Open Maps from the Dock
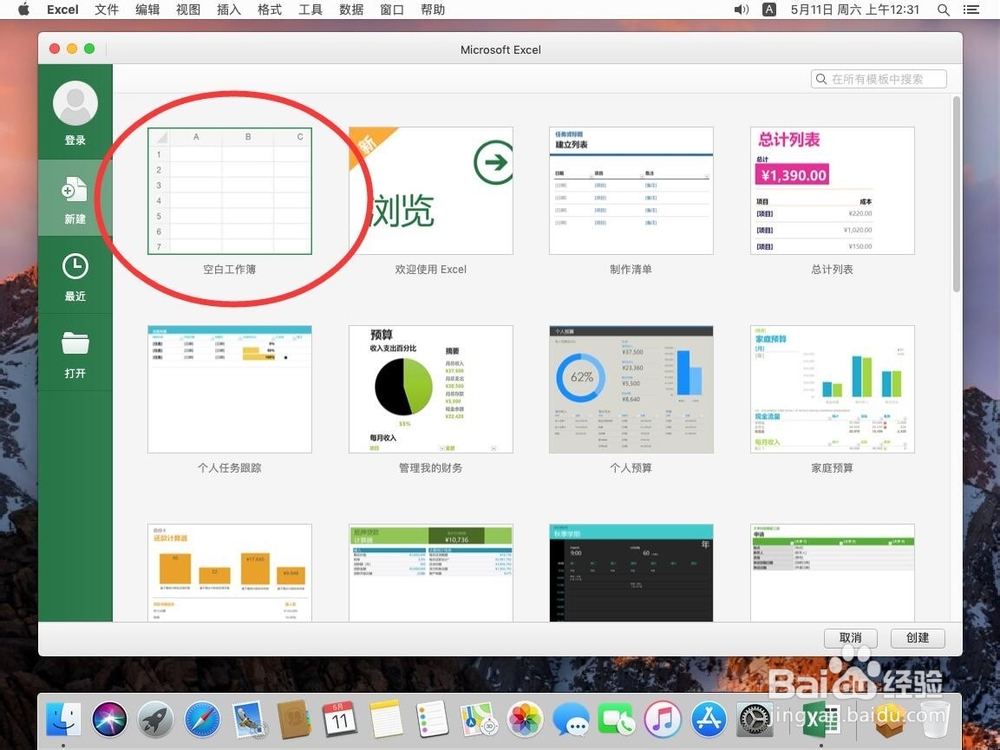 click(x=478, y=719)
